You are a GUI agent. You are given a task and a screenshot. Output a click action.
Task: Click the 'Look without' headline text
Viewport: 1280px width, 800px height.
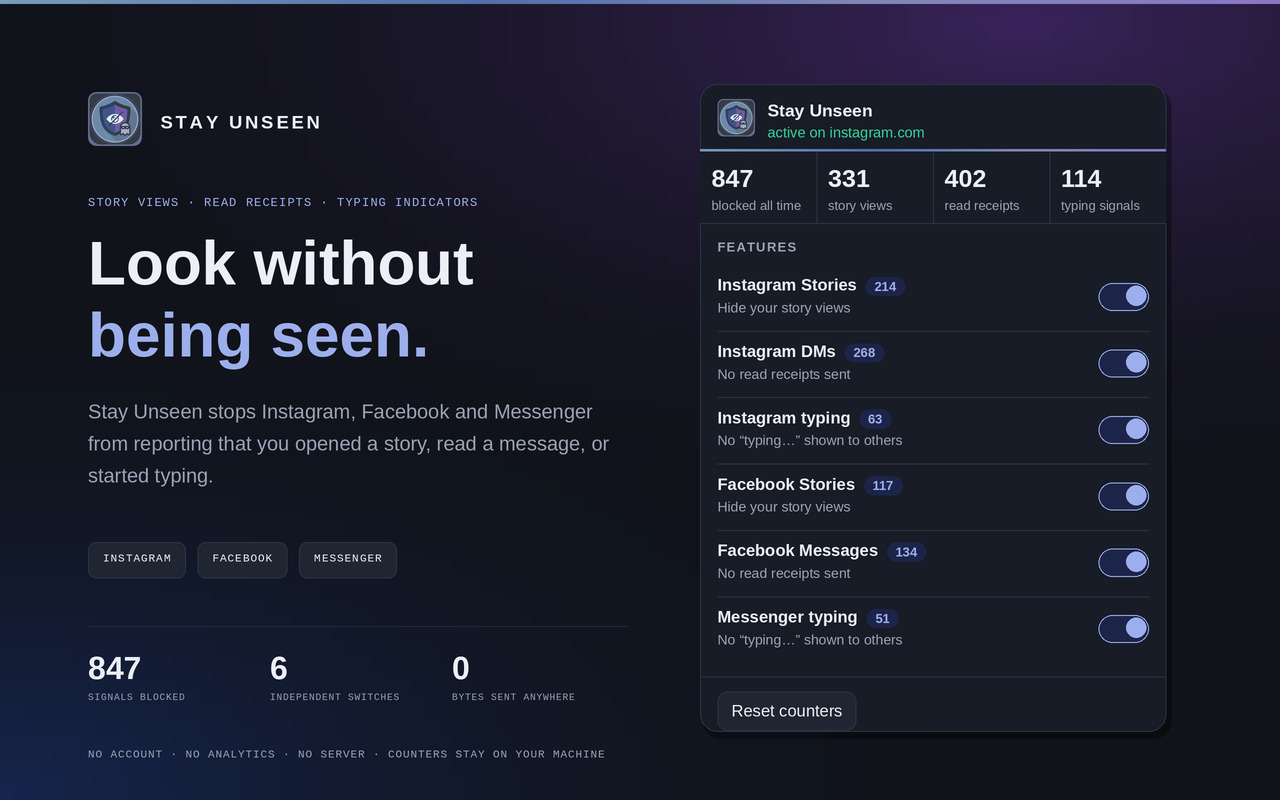pos(281,264)
